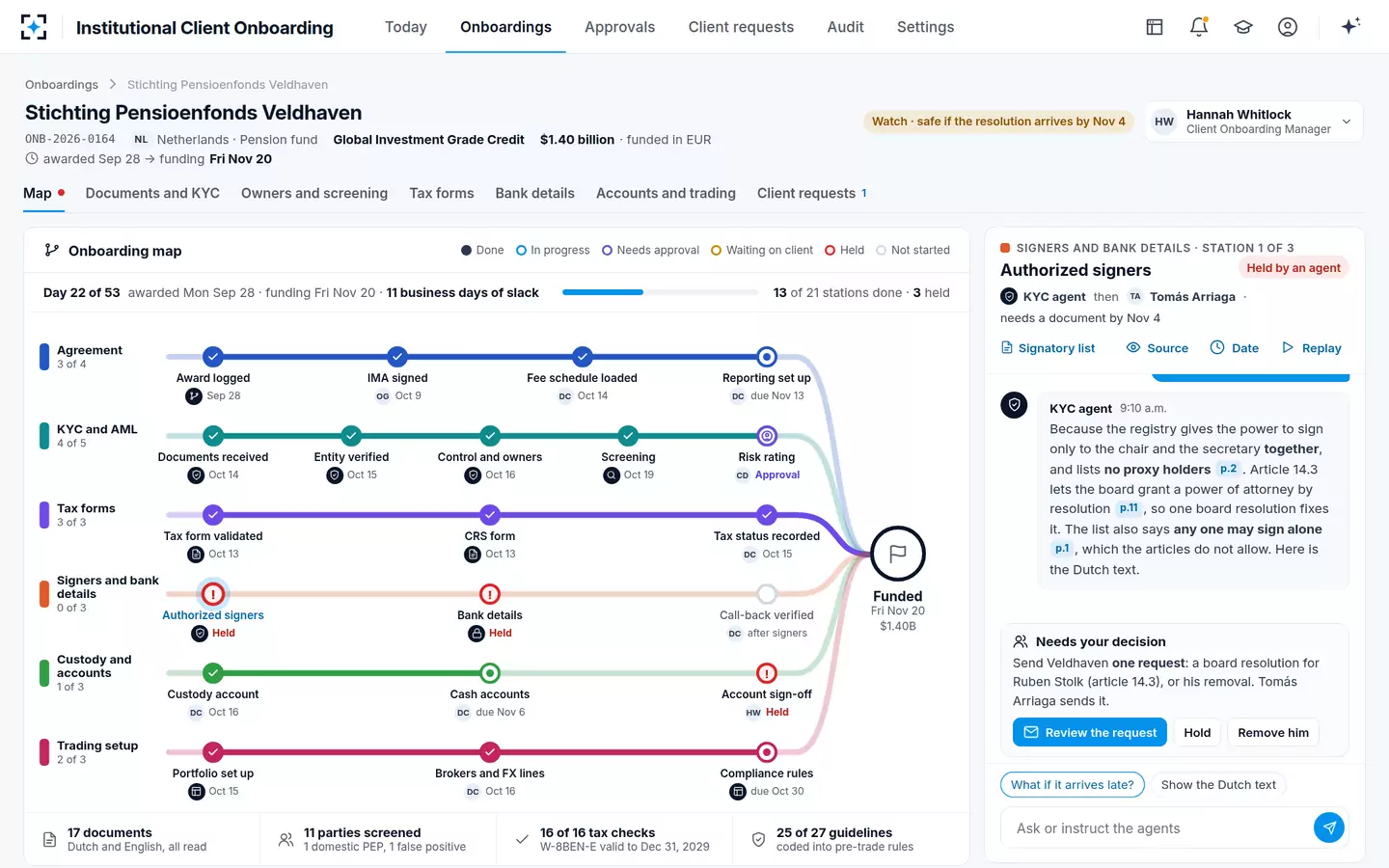Open the Replay view
The width and height of the screenshot is (1389, 868).
tap(1311, 348)
